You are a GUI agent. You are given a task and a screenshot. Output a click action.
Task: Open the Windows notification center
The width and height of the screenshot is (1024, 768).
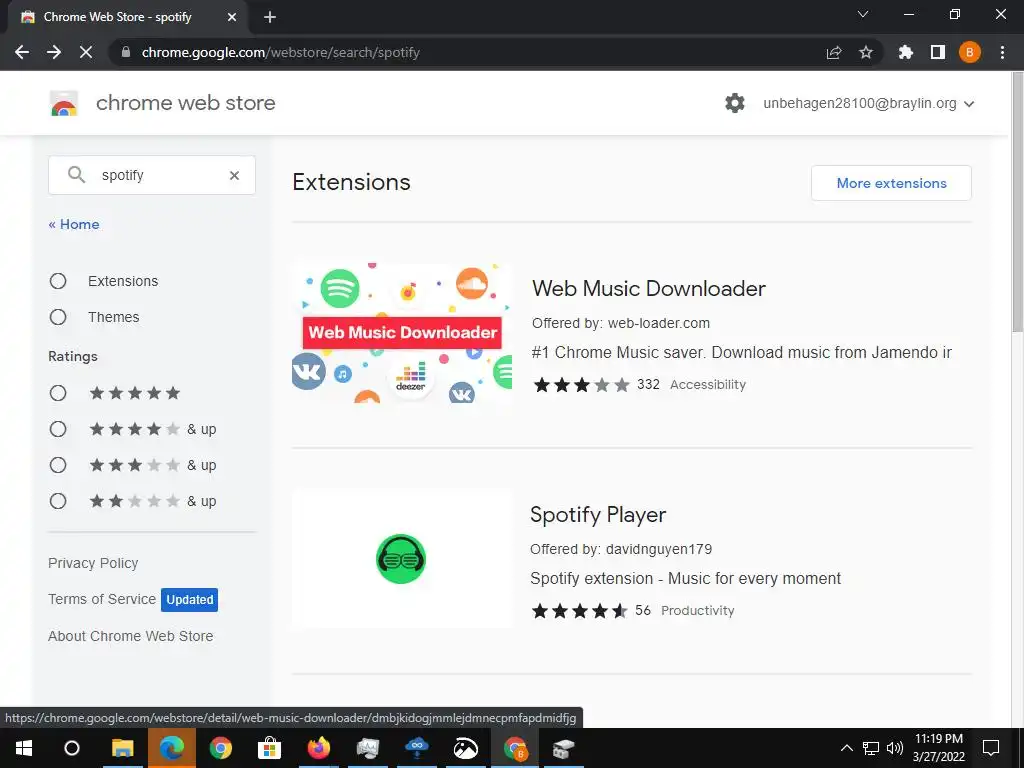991,748
